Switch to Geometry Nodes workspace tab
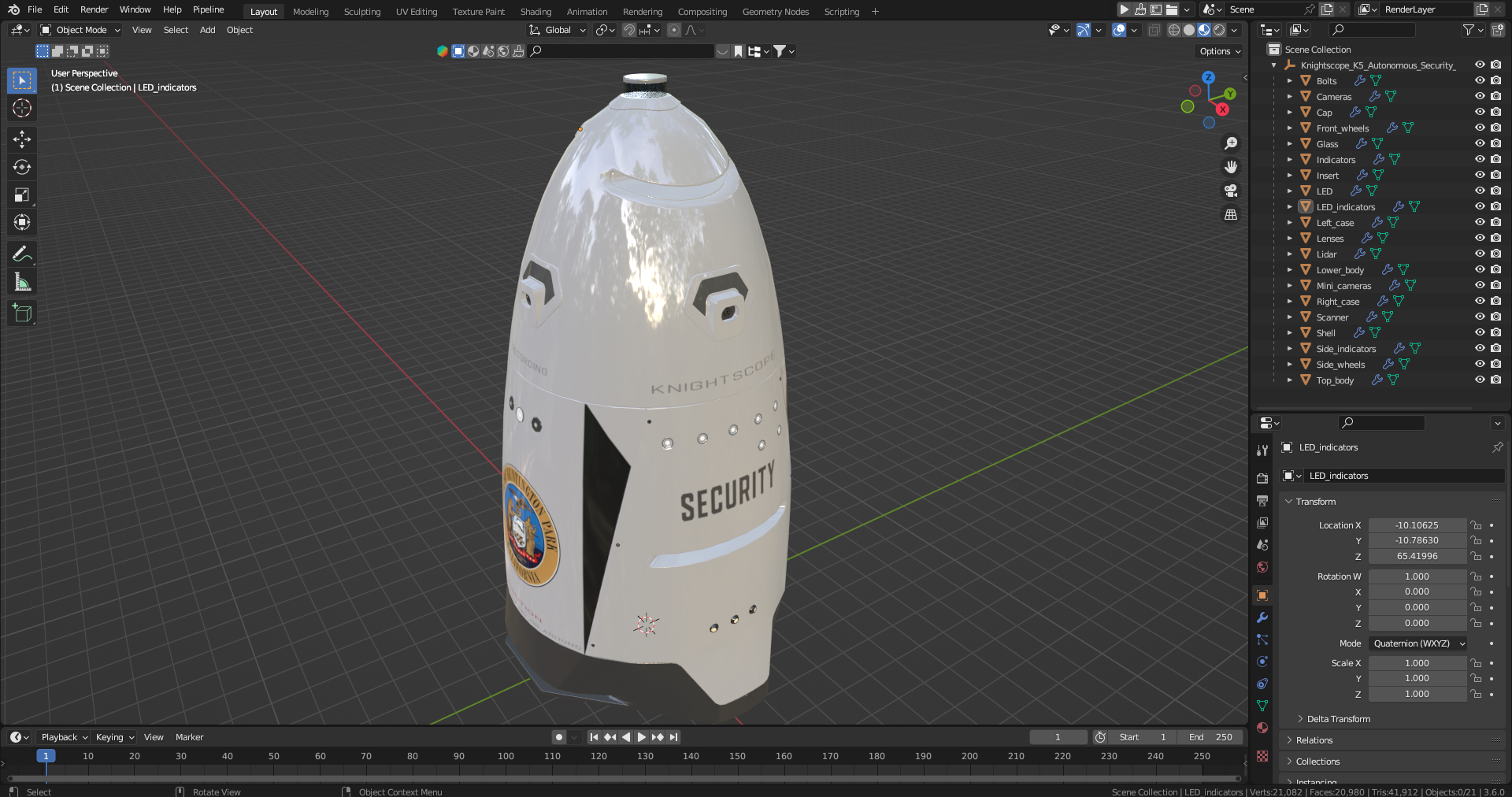Image resolution: width=1512 pixels, height=797 pixels. click(x=775, y=12)
